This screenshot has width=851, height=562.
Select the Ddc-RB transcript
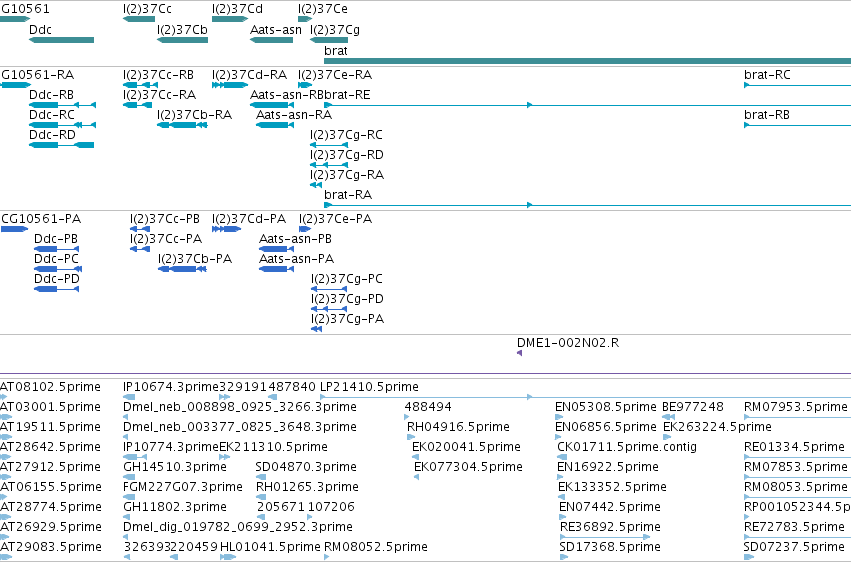point(62,105)
